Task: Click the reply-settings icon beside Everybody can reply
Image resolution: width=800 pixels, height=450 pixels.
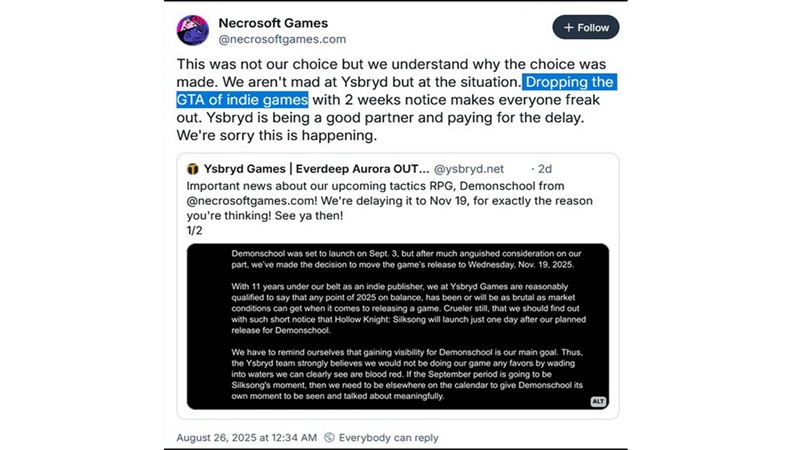Action: click(328, 438)
